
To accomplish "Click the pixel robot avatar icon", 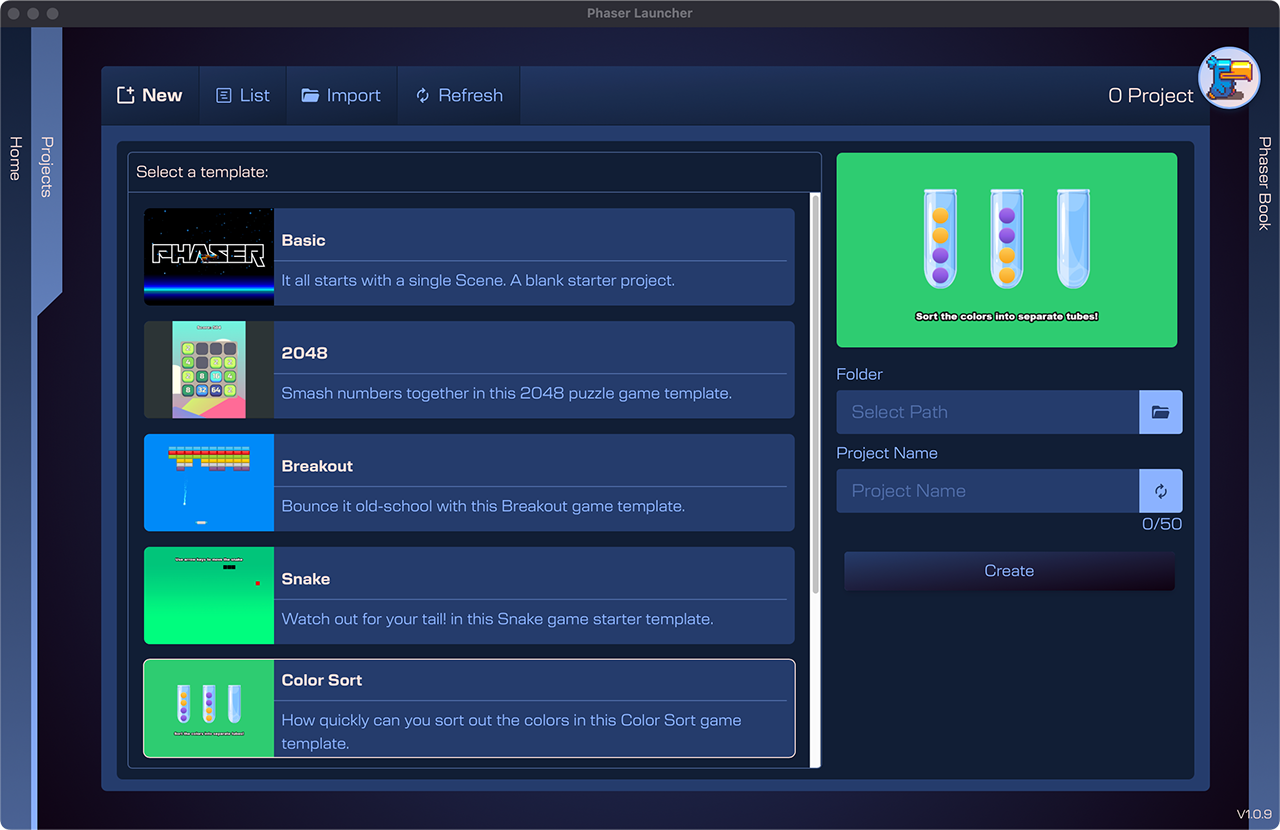I will (1229, 77).
